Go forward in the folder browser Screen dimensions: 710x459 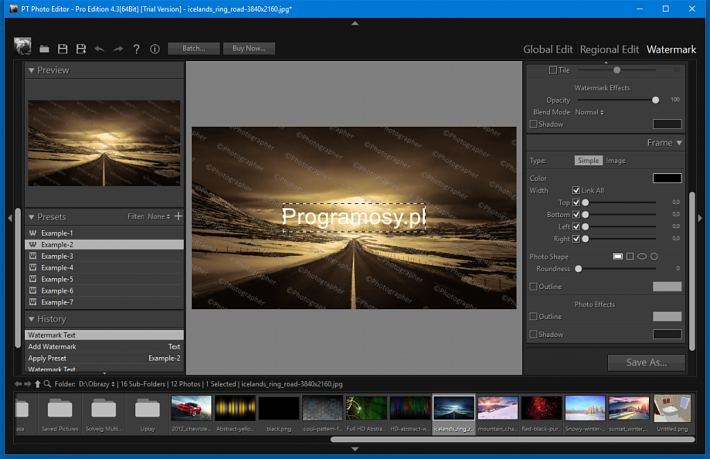28,384
